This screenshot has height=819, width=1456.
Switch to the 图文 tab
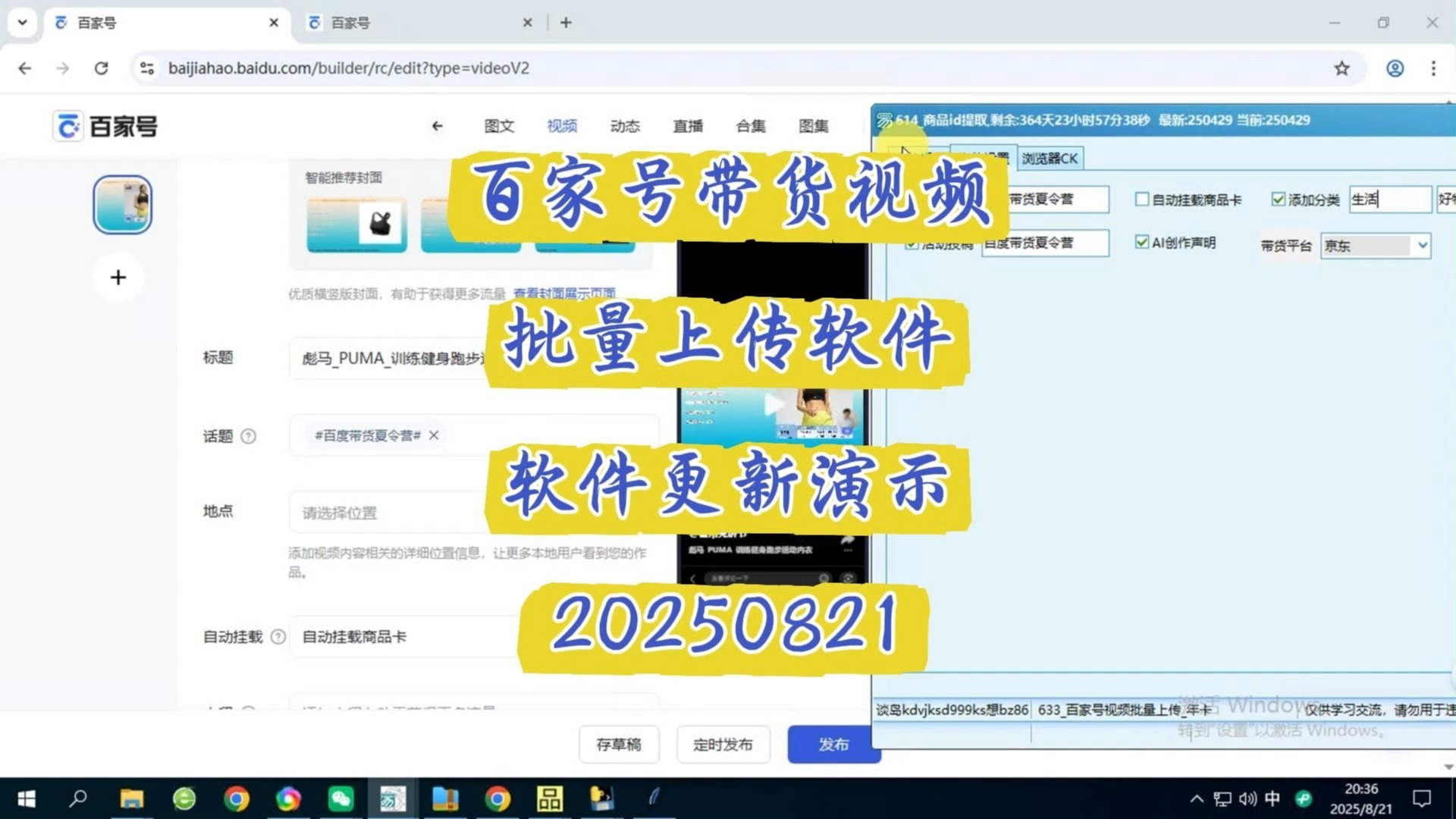pyautogui.click(x=499, y=126)
